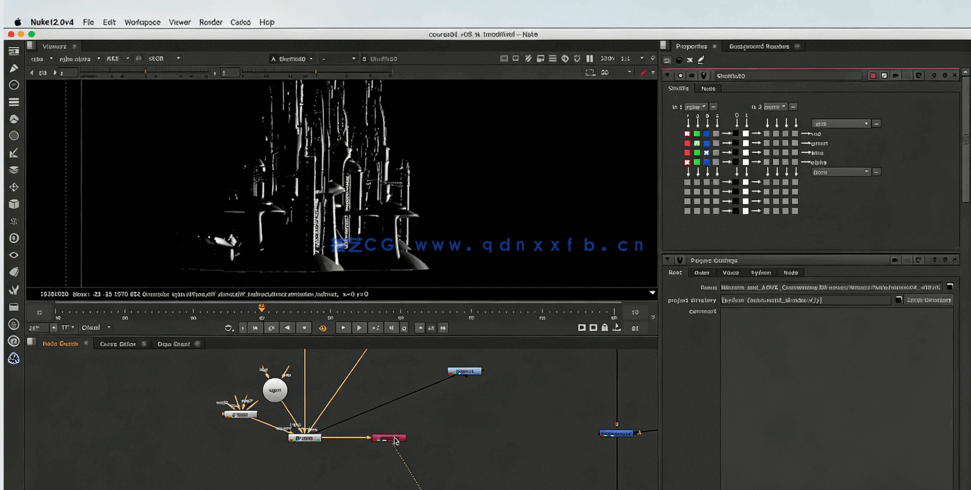Toggle white output box in first matrix row

tap(745, 133)
